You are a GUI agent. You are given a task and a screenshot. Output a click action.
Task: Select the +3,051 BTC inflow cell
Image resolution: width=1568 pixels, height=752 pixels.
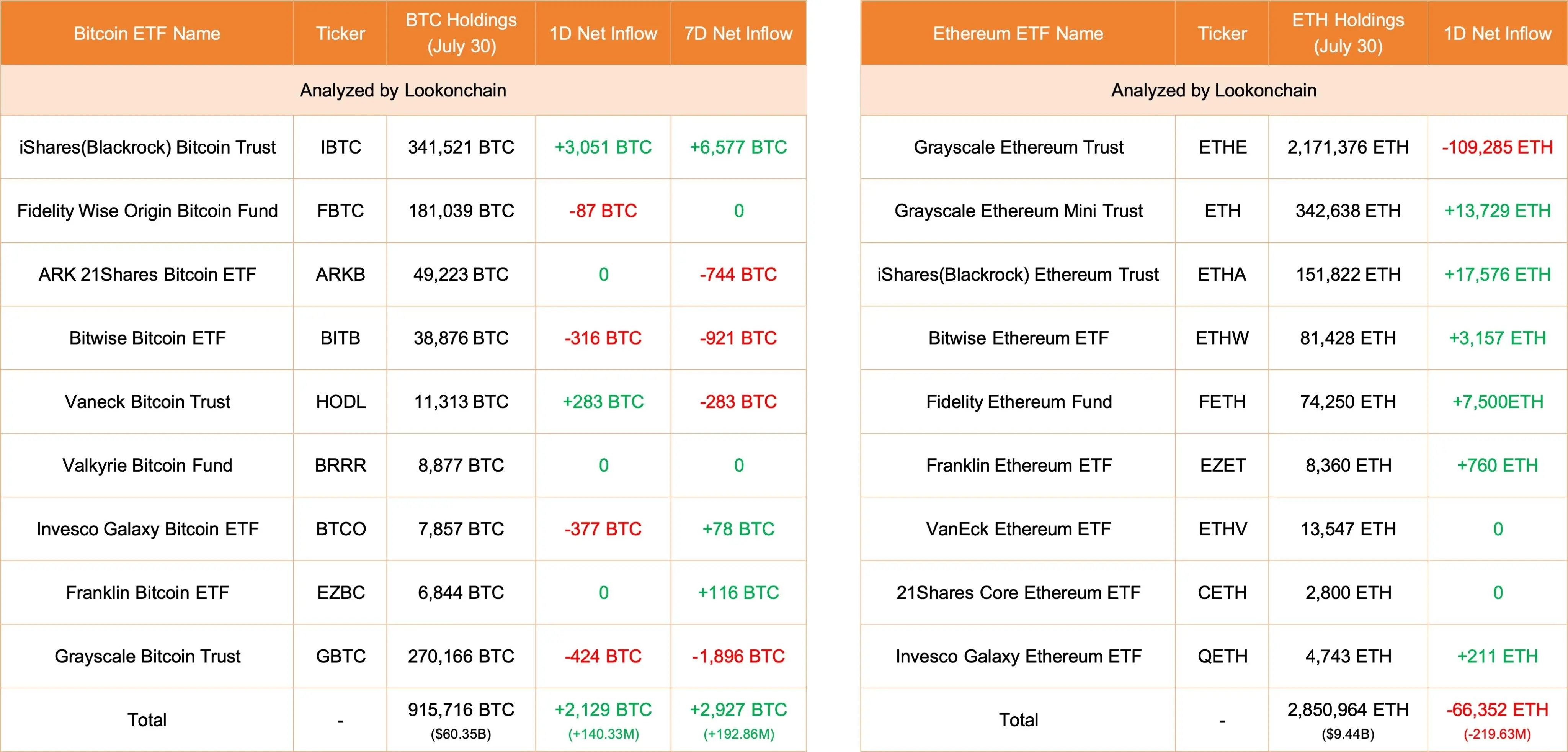click(x=603, y=147)
